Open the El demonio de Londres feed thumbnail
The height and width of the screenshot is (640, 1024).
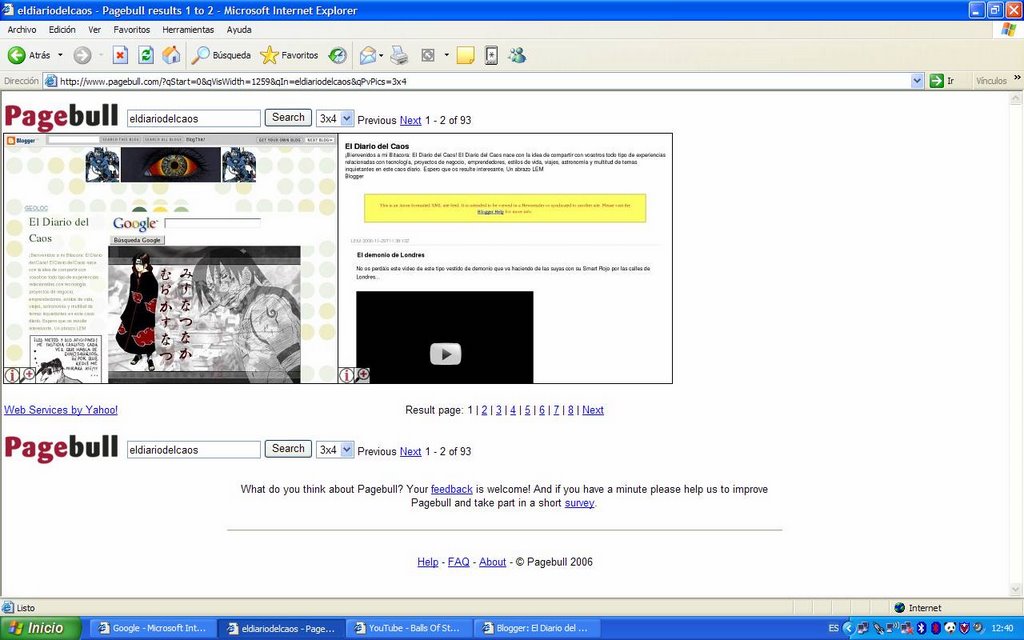[505, 259]
